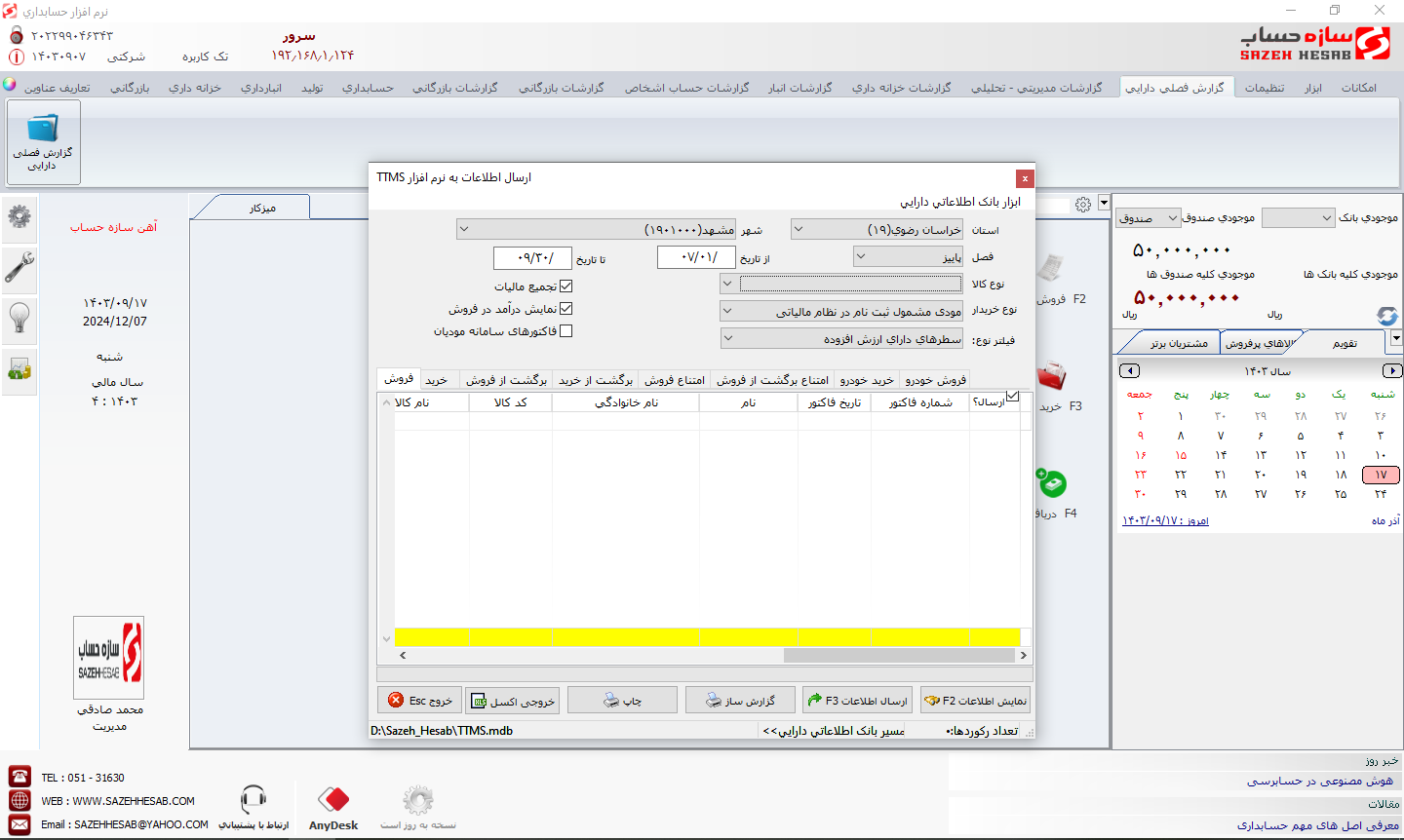Click the چاپ print button

(622, 700)
